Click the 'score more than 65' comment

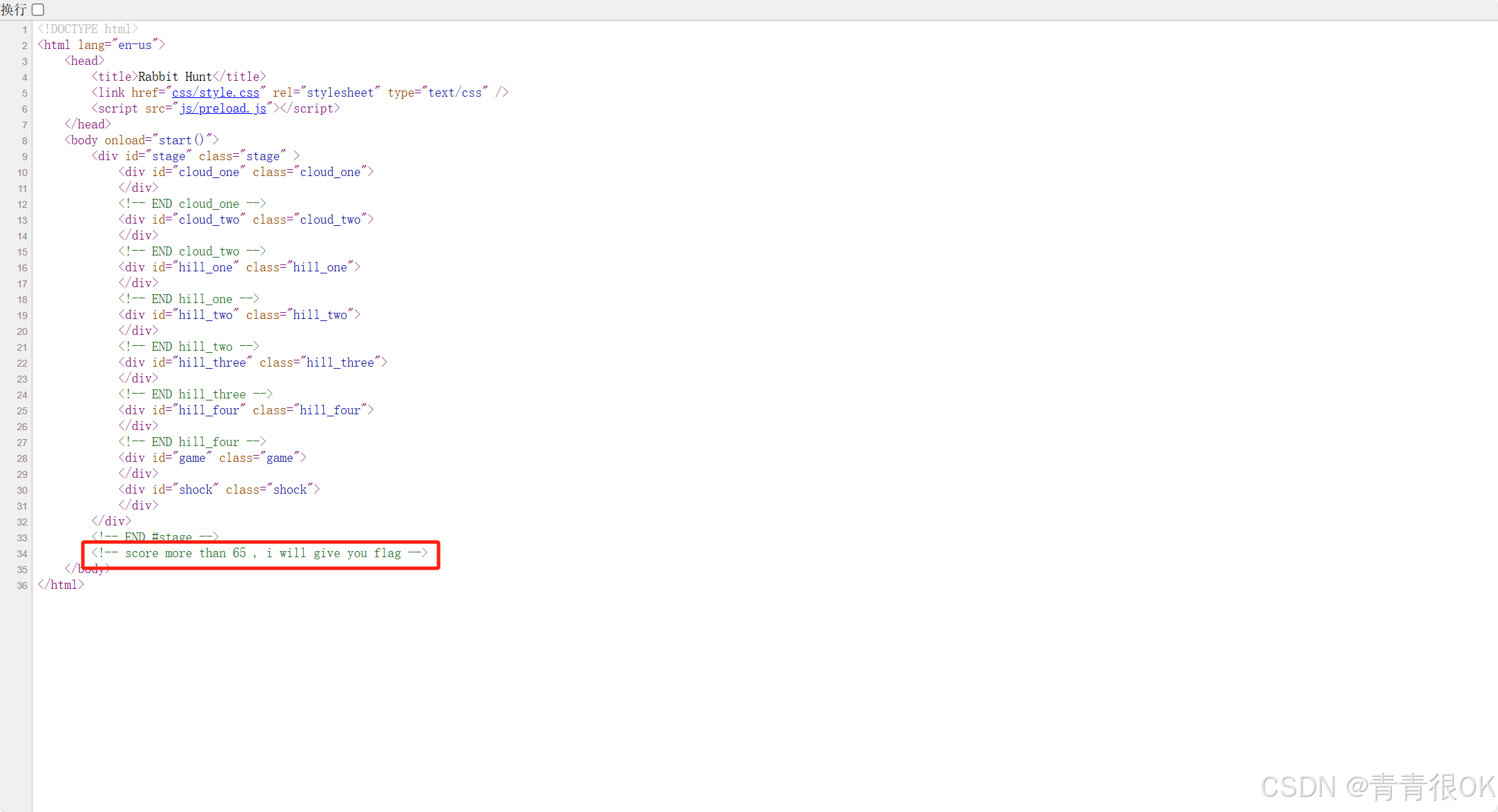260,553
